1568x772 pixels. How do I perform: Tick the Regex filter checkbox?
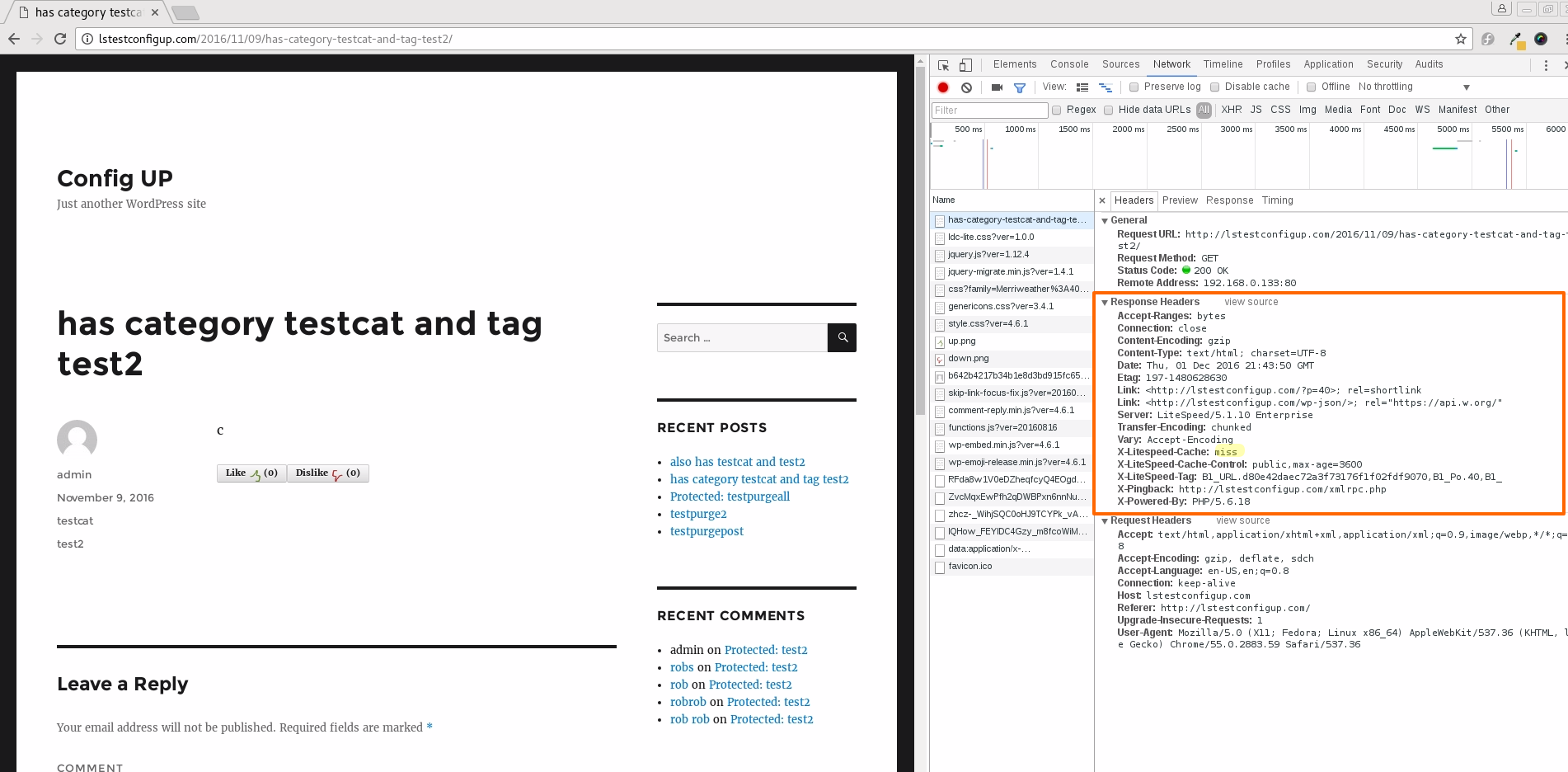1056,111
